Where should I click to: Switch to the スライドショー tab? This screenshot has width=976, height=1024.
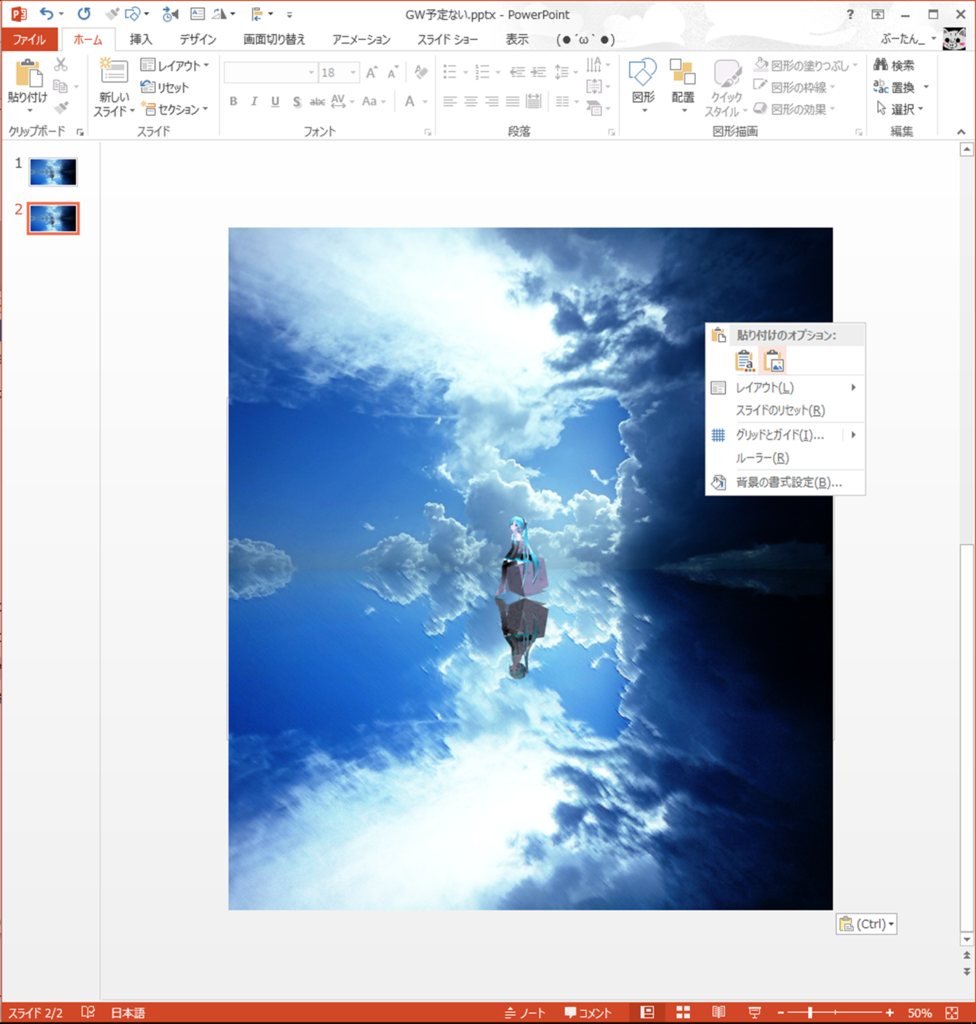click(x=448, y=40)
